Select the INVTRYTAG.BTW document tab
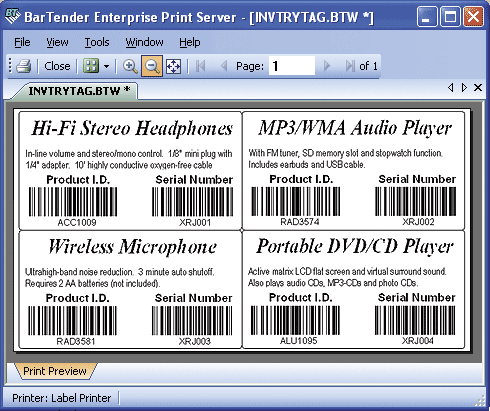490x411 pixels. (79, 91)
